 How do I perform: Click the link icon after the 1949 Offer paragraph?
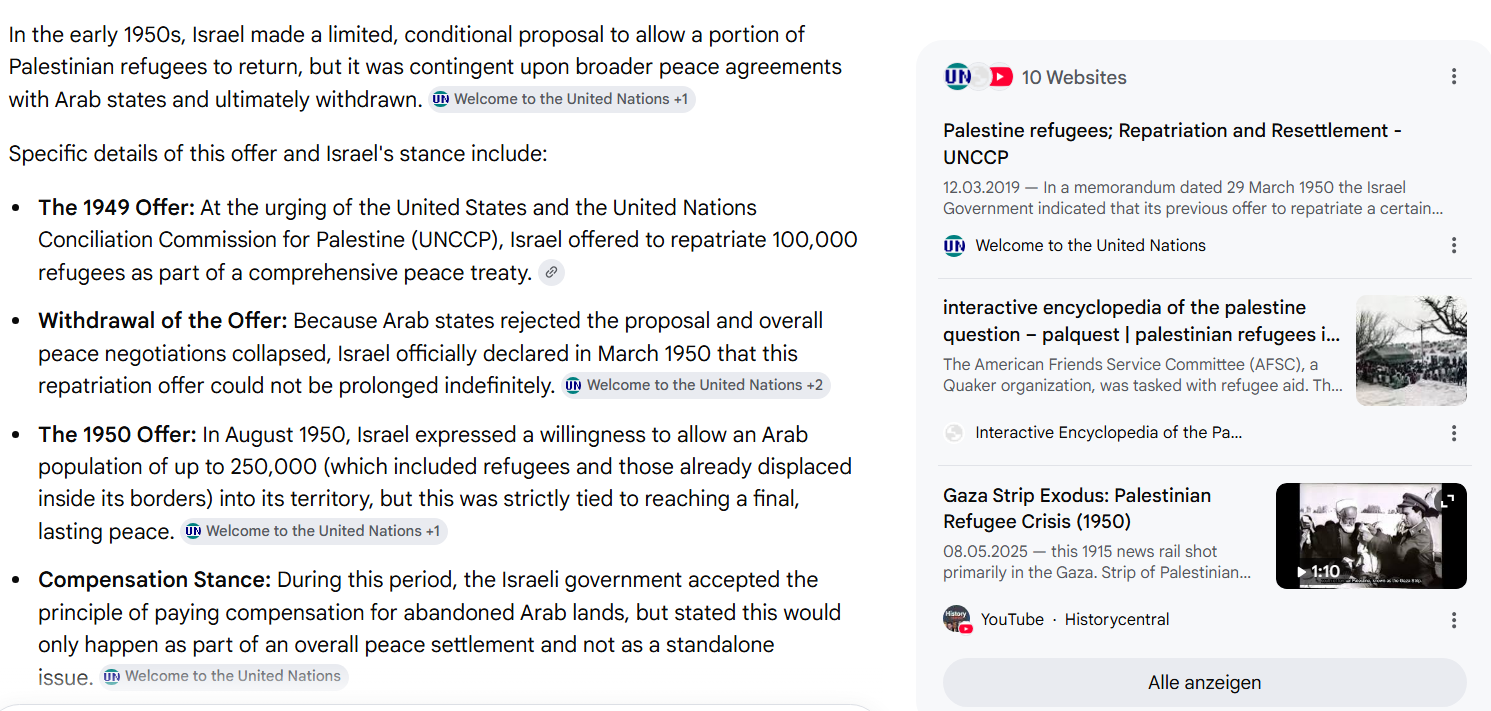(x=551, y=272)
